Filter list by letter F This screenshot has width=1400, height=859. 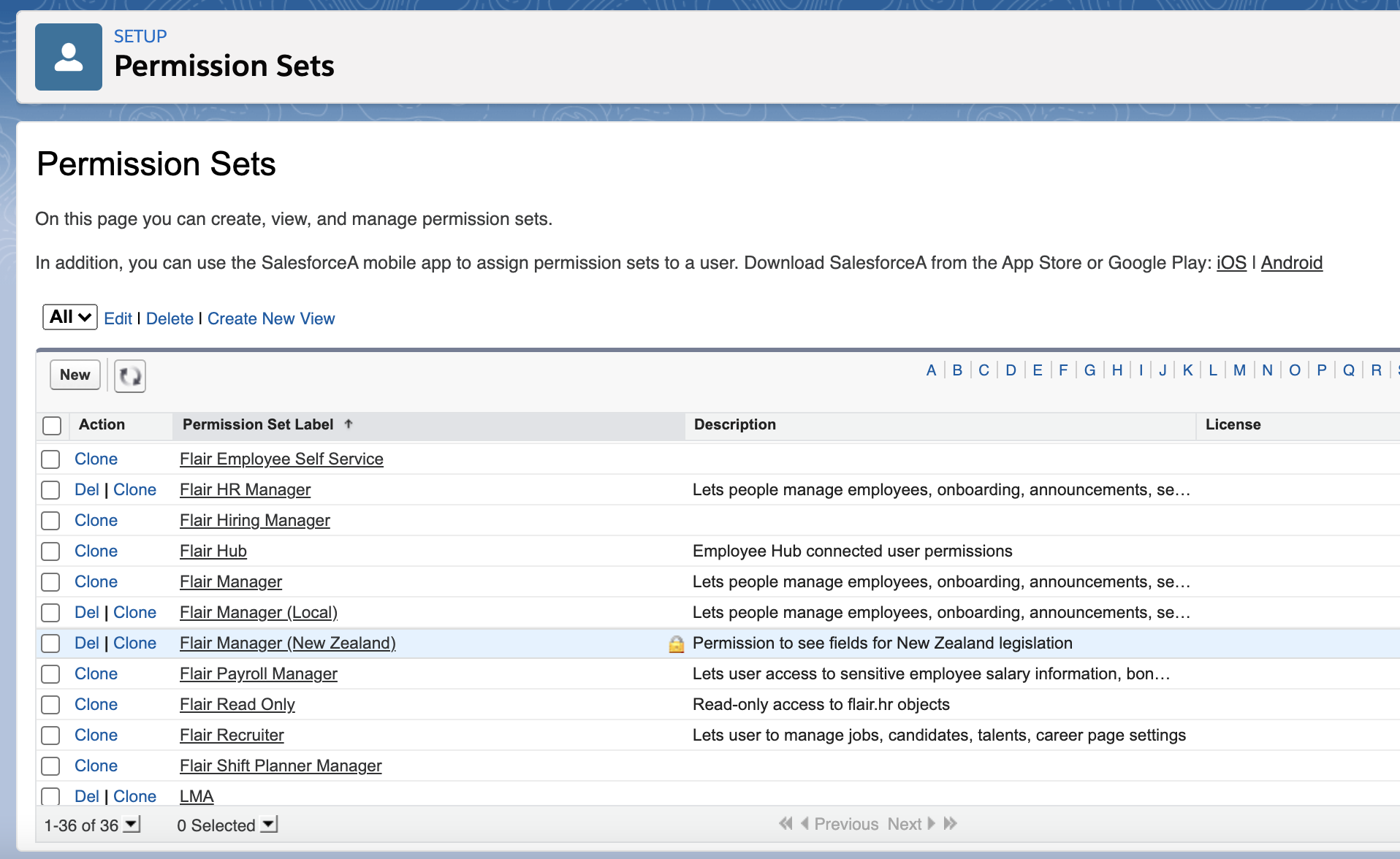(x=1063, y=370)
